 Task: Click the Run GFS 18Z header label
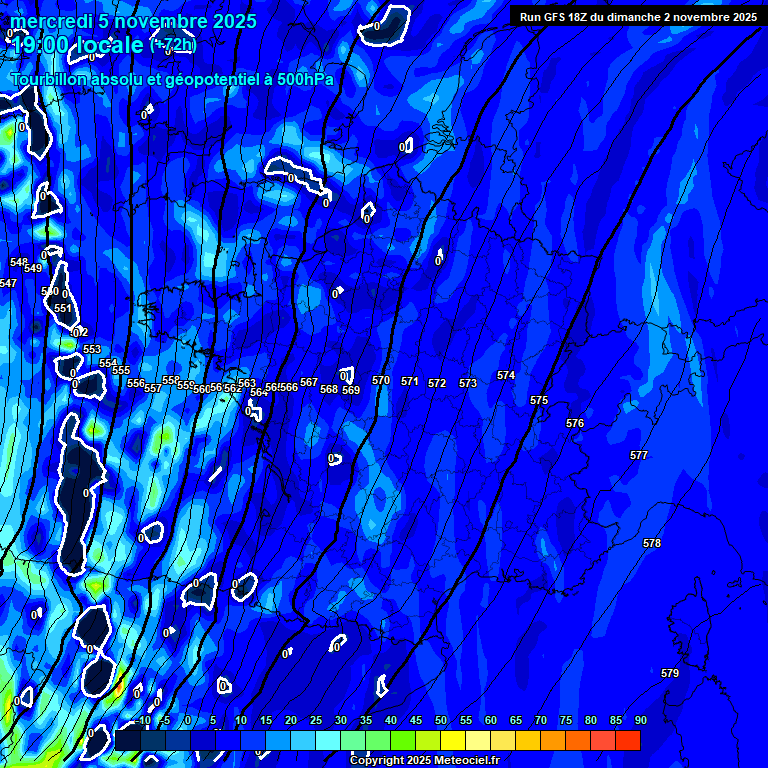point(638,17)
